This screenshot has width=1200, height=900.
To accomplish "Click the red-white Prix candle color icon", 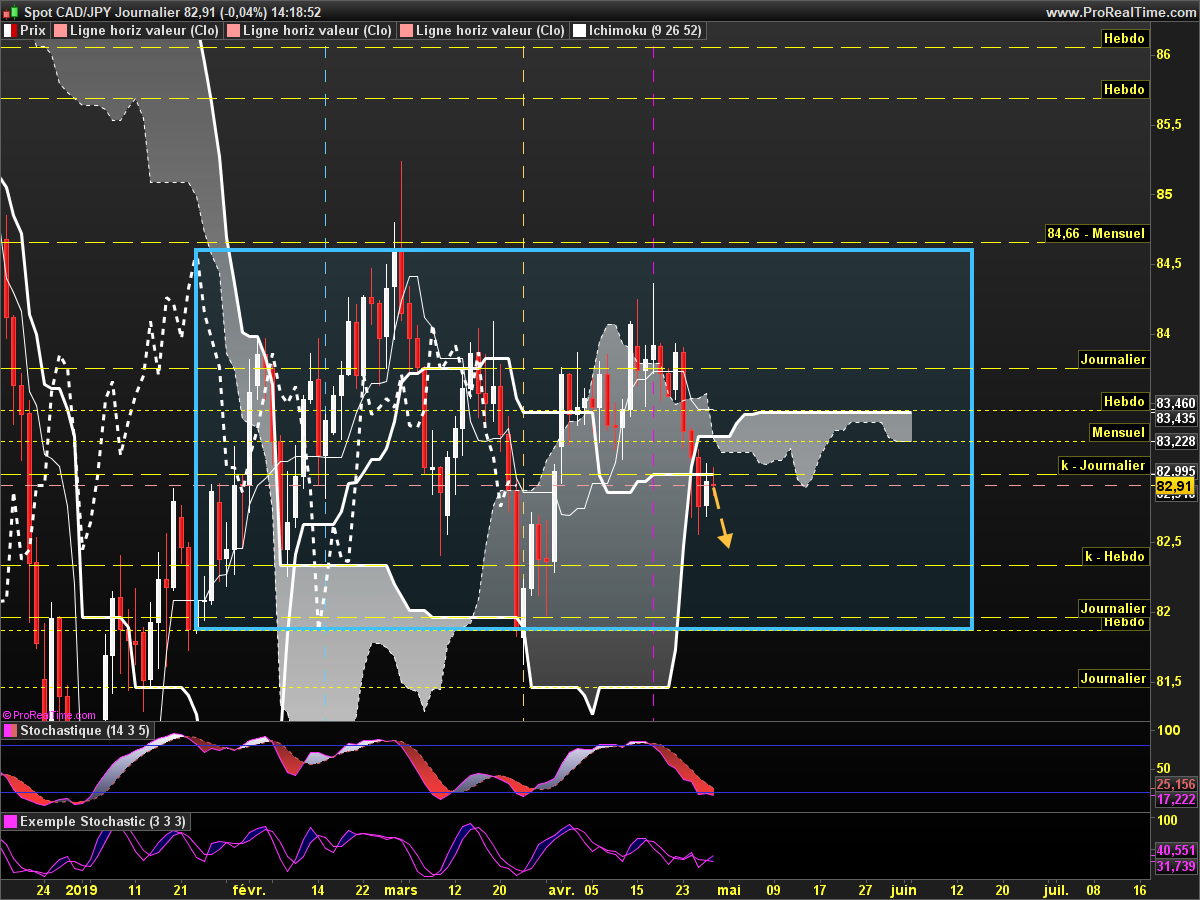I will tap(10, 31).
